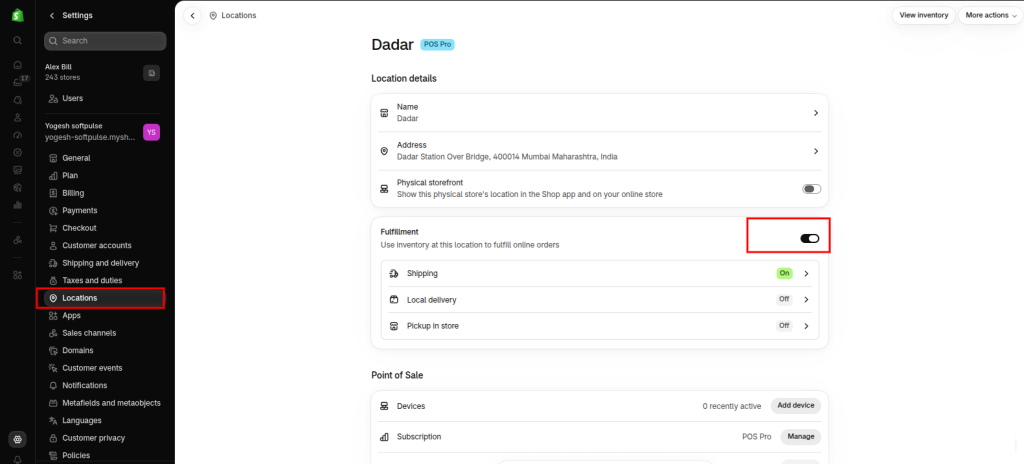Open the Local delivery row chevron

tap(806, 299)
